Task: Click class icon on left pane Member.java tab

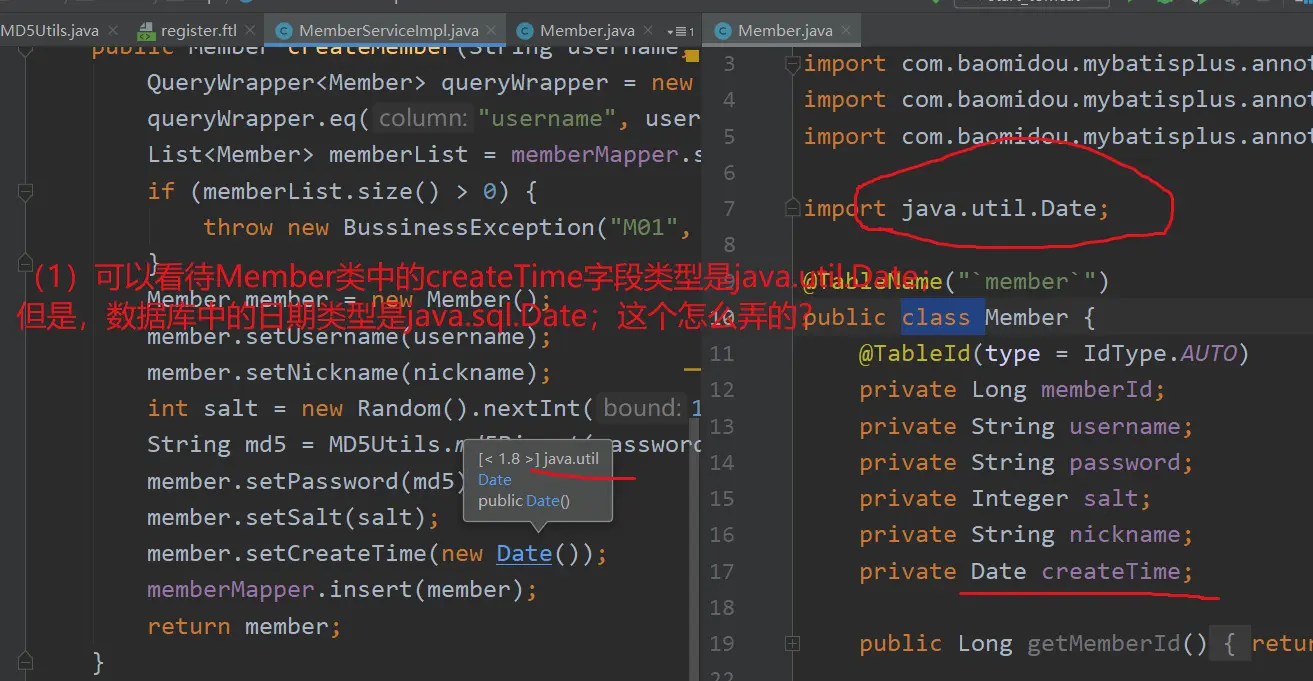Action: [x=524, y=32]
